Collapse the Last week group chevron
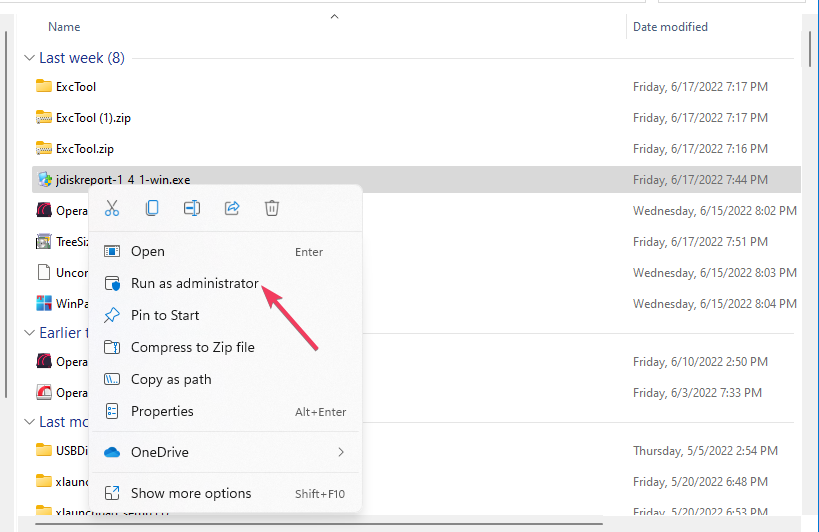The width and height of the screenshot is (819, 532). point(29,58)
